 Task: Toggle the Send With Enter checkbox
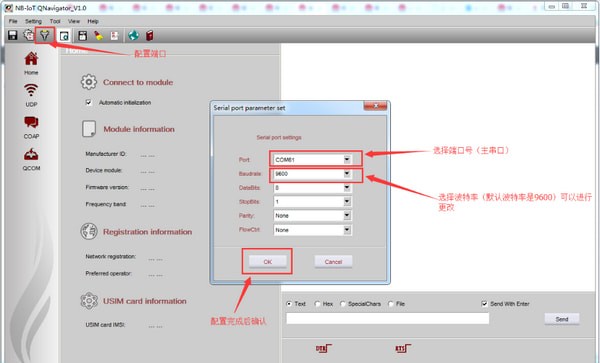coord(484,304)
